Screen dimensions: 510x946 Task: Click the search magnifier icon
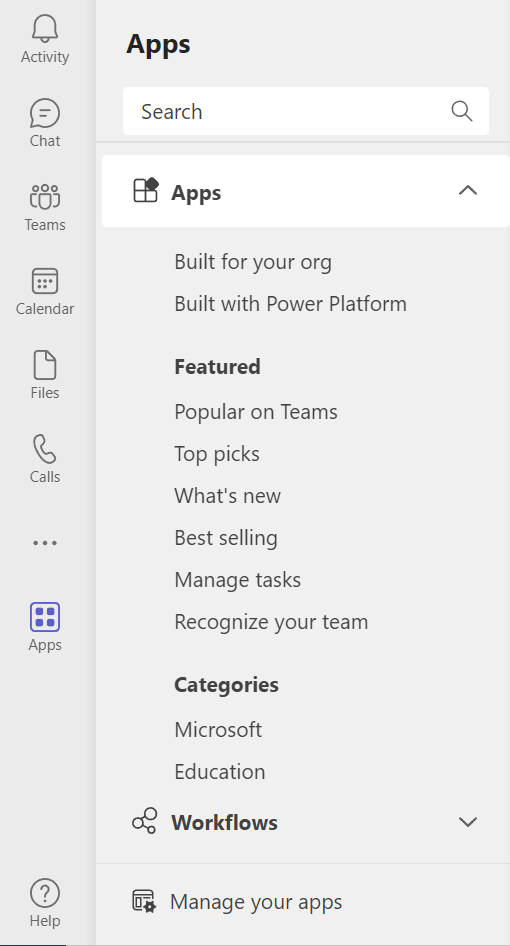(462, 111)
